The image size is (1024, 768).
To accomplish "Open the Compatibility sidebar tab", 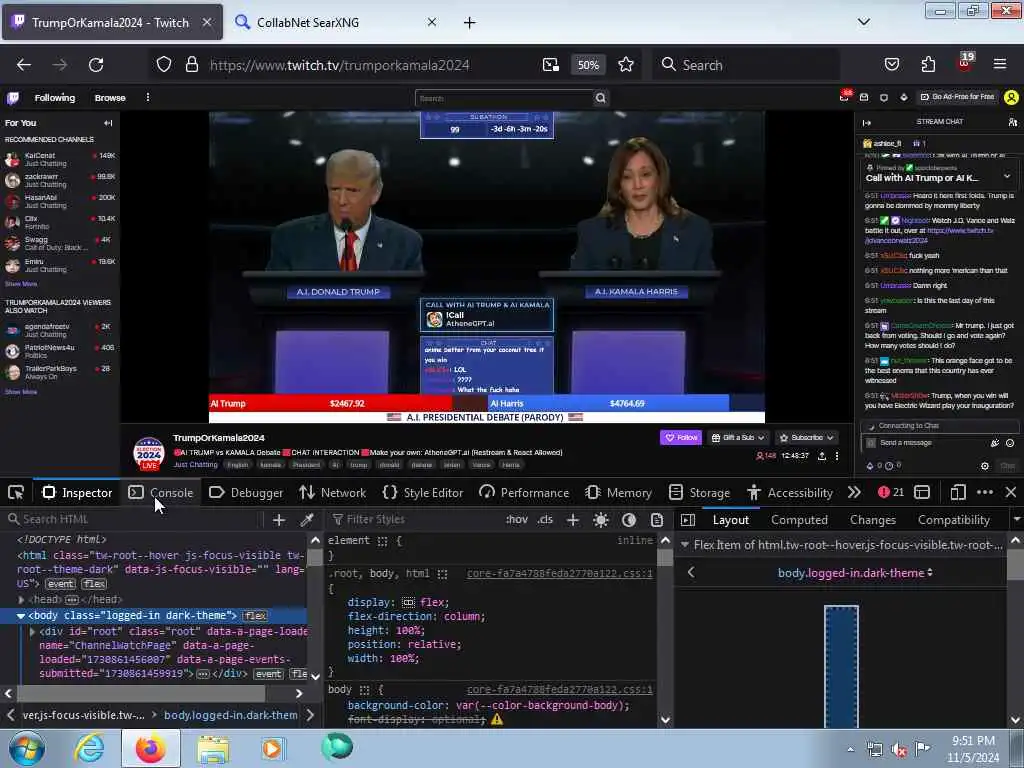I will pyautogui.click(x=953, y=520).
